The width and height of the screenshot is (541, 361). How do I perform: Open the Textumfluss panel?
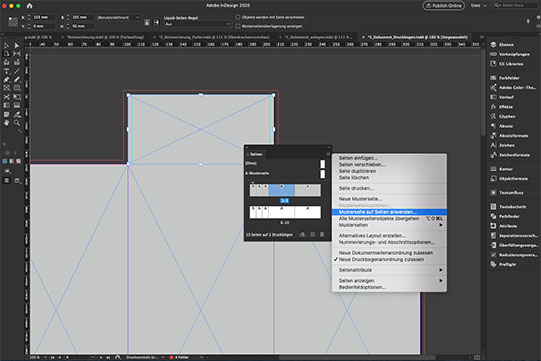507,193
